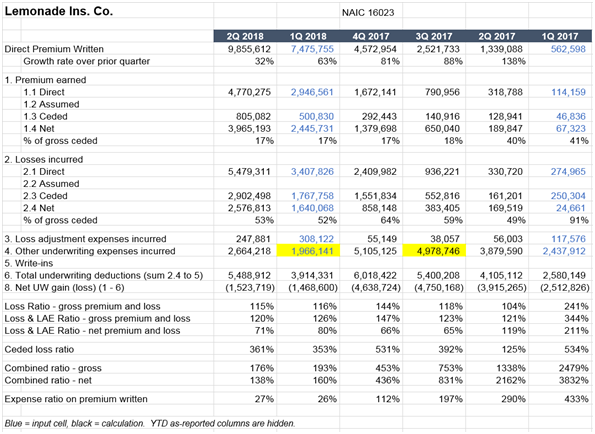
Task: Click the 1.3 Ceded premium row label
Action: tap(46, 116)
